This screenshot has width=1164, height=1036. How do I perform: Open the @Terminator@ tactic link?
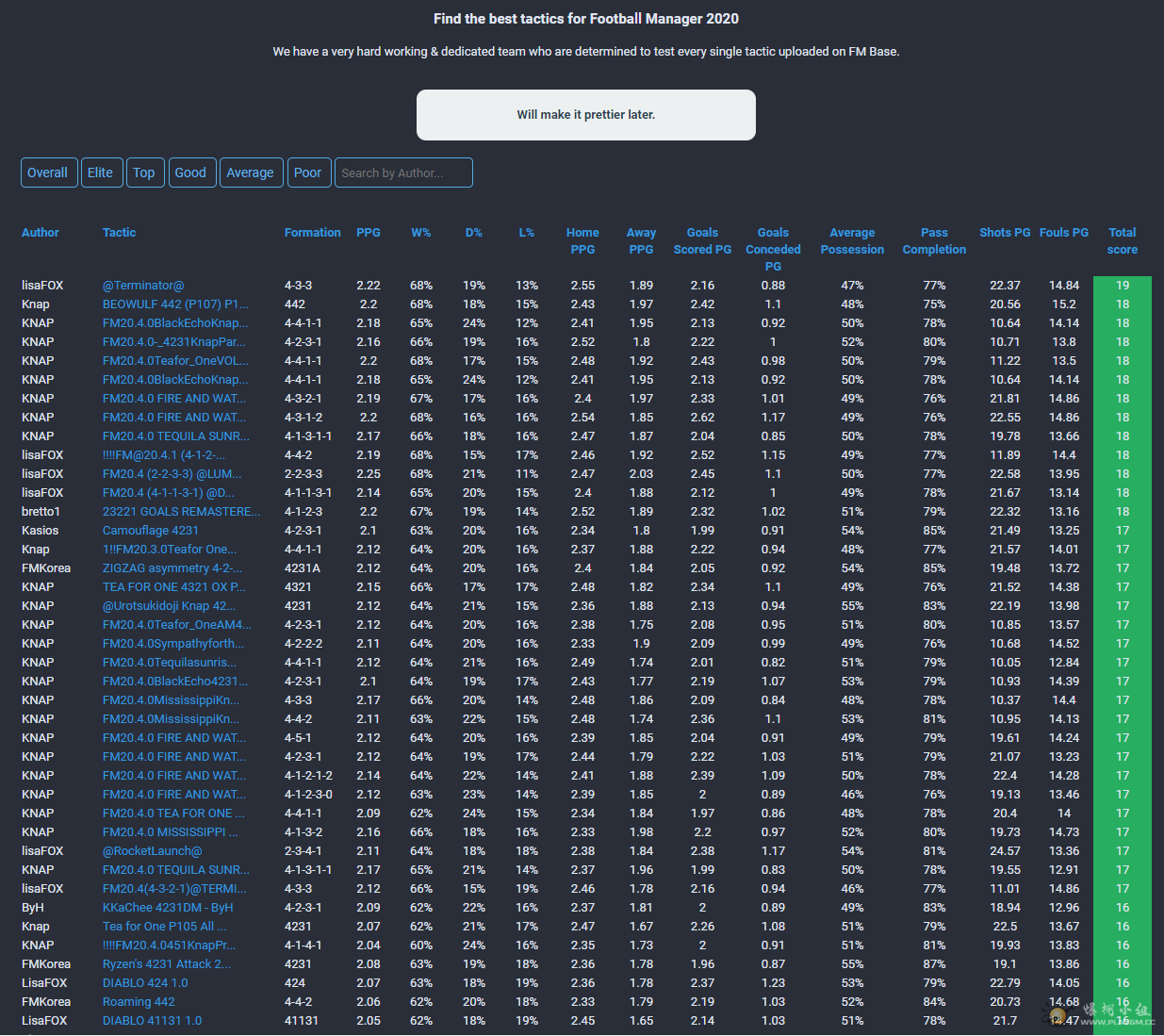[143, 286]
